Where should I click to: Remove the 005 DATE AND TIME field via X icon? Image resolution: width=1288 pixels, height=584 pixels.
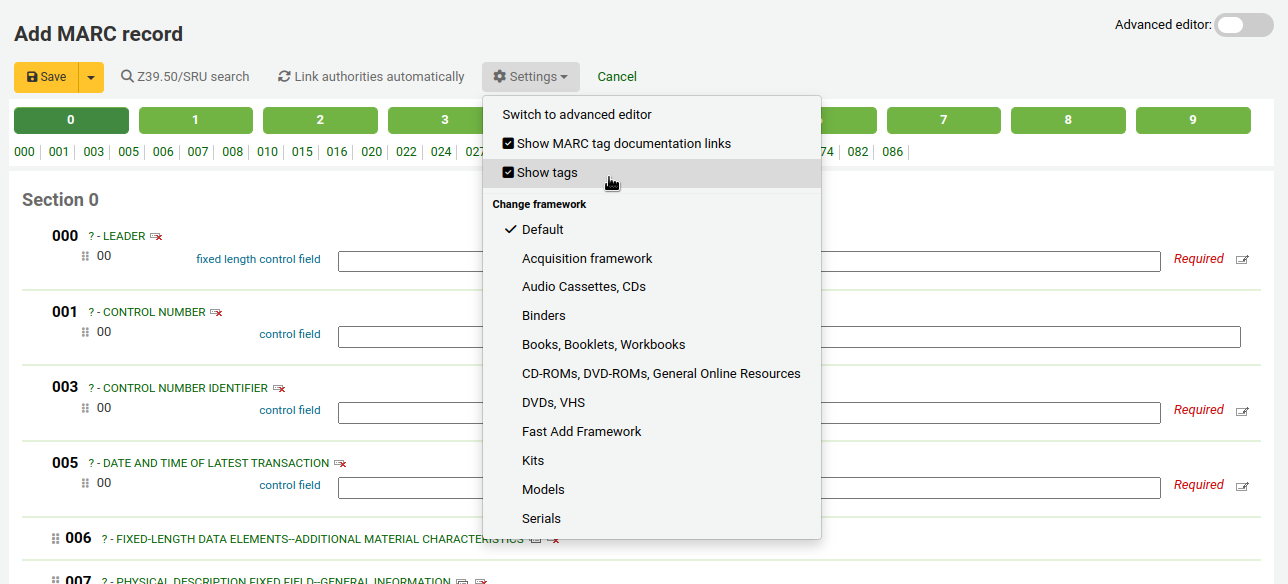(341, 463)
